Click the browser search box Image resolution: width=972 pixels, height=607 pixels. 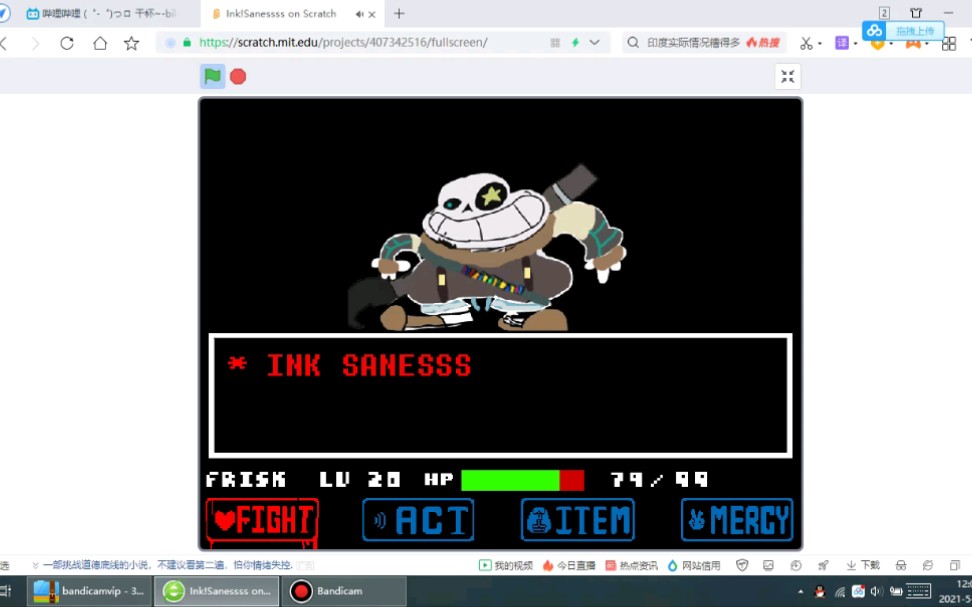704,43
